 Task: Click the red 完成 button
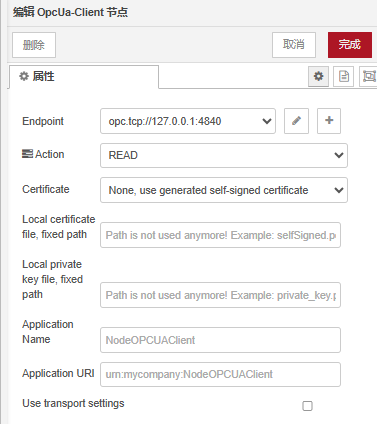pos(350,45)
